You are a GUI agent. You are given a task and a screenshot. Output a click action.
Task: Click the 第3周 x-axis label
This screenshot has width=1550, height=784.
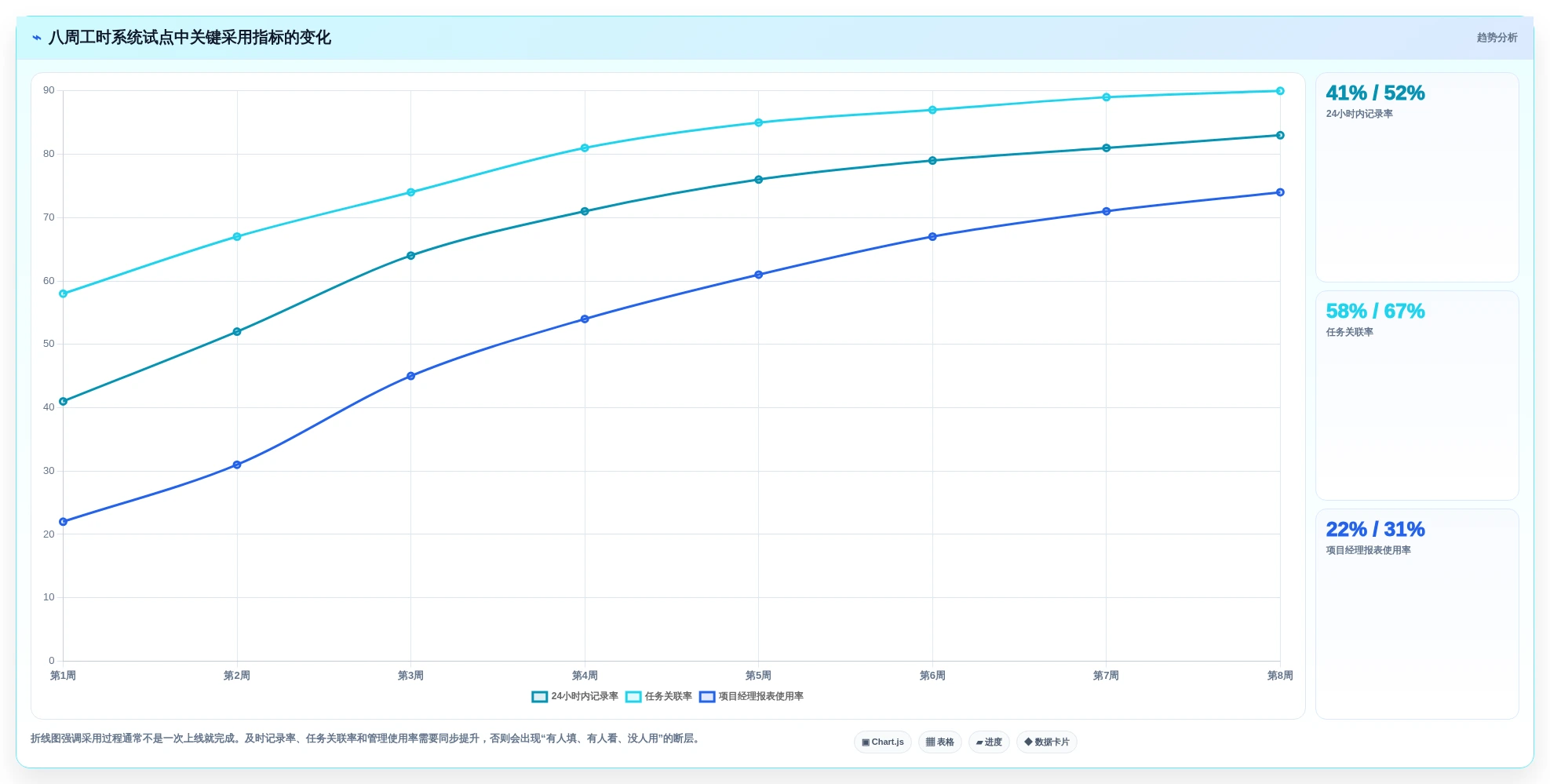pos(411,676)
